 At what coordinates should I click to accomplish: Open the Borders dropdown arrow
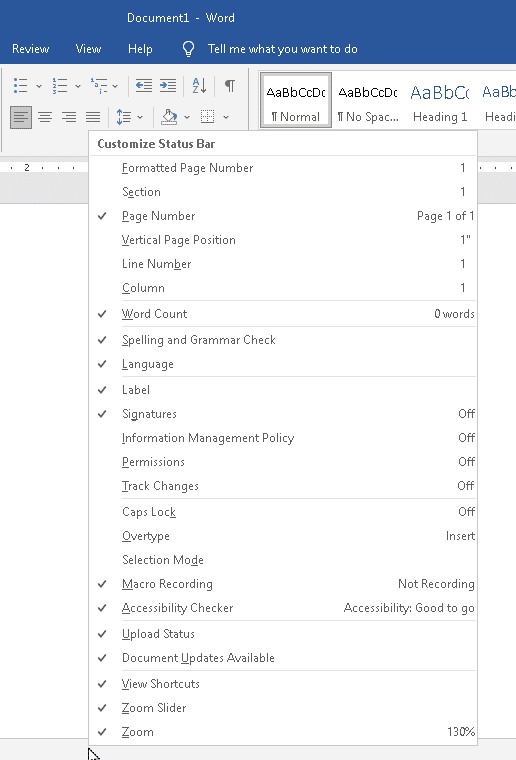click(226, 117)
